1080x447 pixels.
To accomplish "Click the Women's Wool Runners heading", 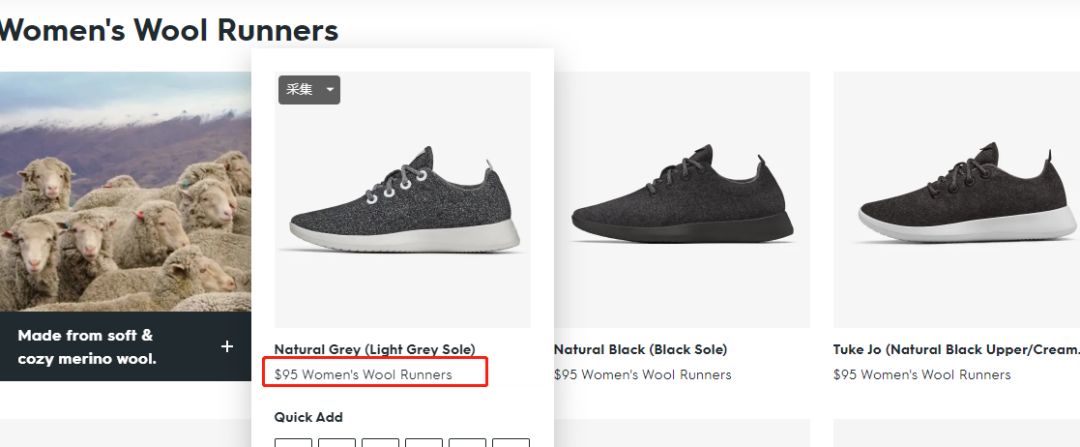I will pyautogui.click(x=169, y=30).
